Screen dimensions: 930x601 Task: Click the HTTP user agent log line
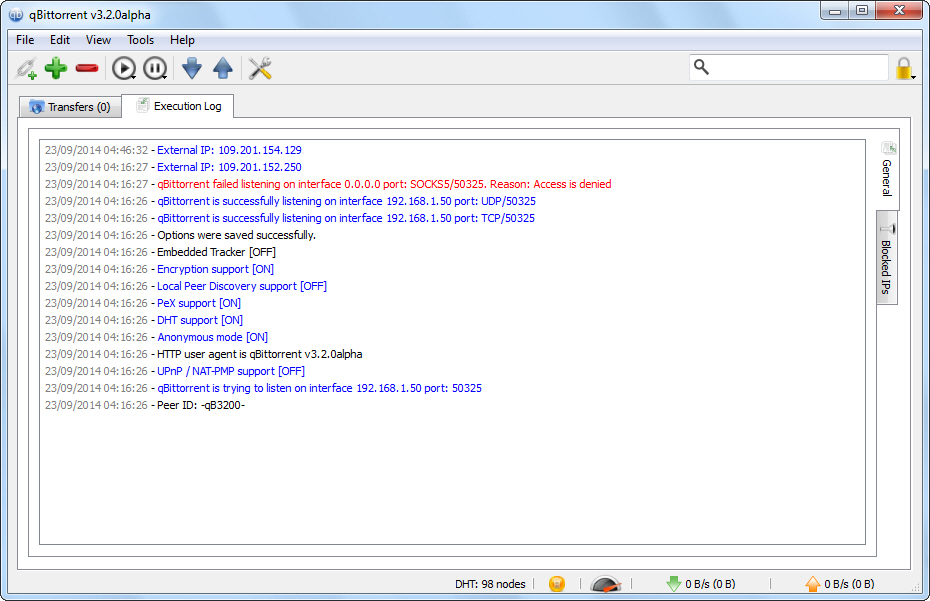click(x=203, y=354)
